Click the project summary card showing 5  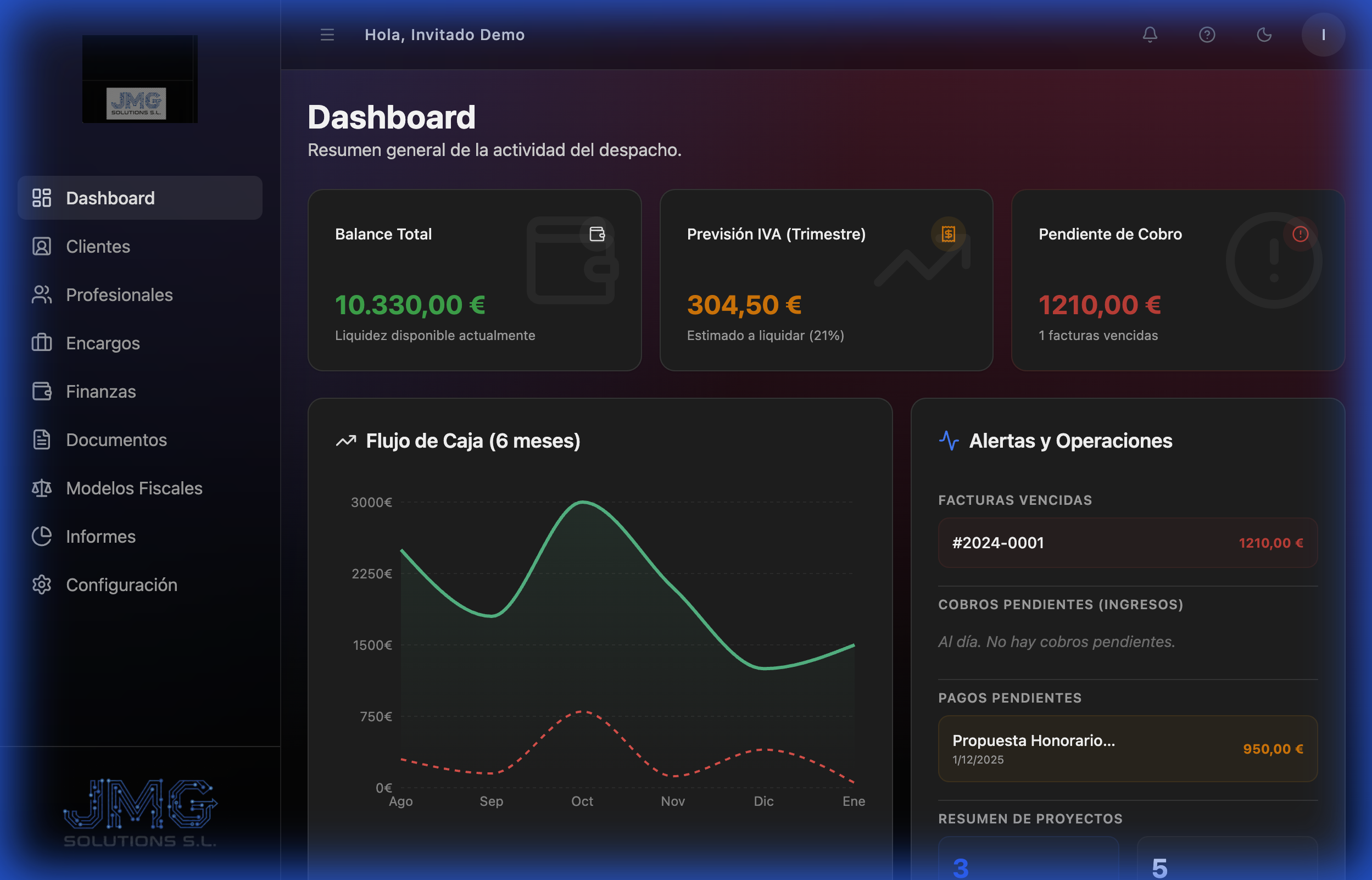pos(1227,858)
